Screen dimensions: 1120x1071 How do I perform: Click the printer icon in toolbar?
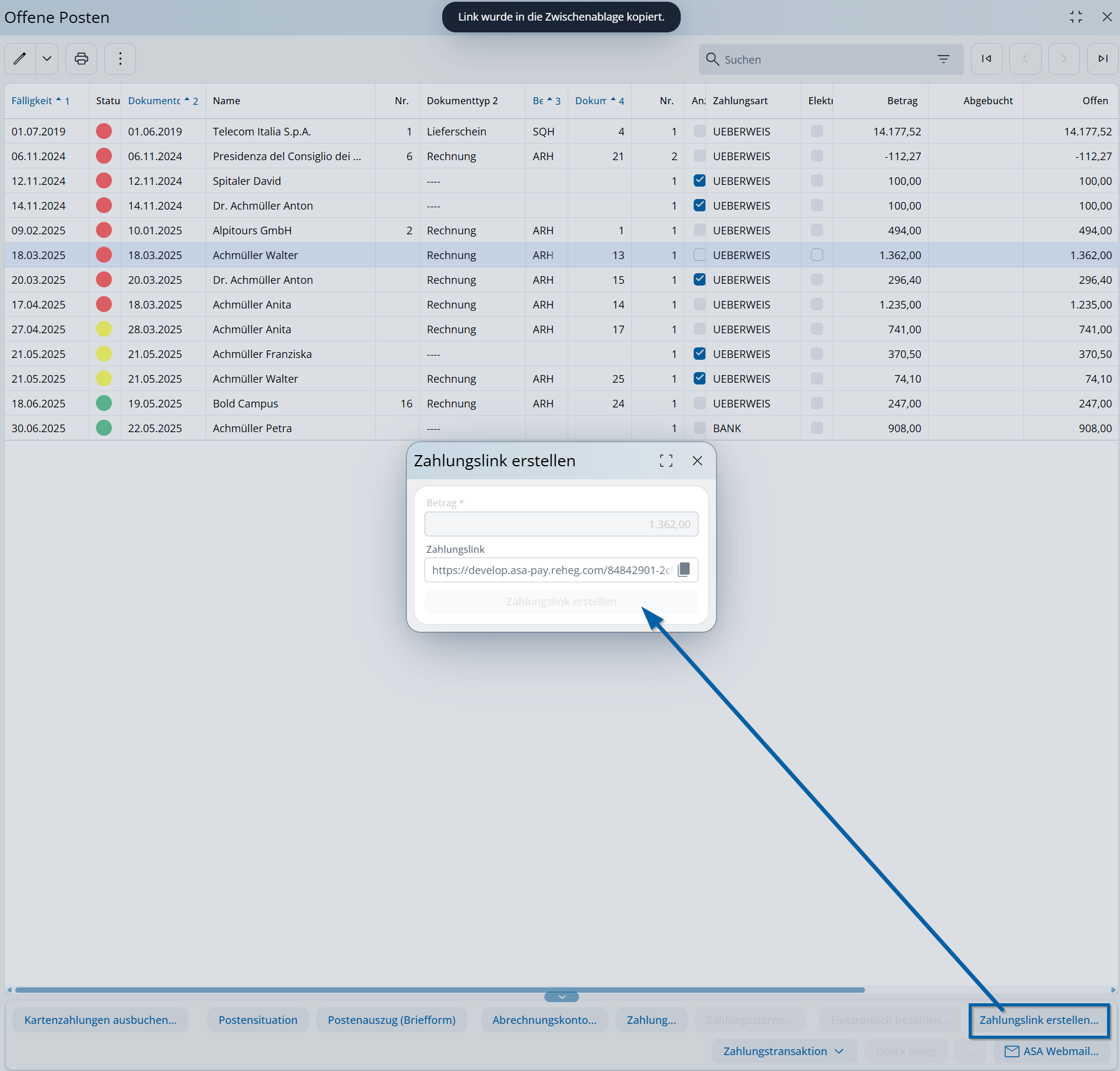click(x=81, y=59)
